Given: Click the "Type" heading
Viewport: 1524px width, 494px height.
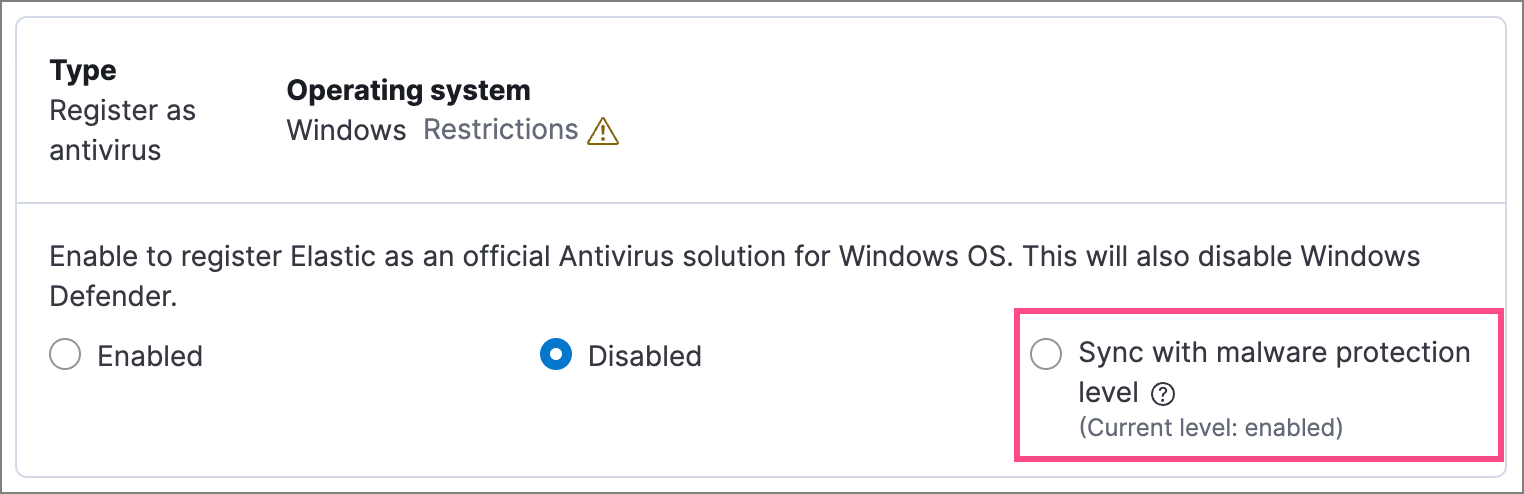Looking at the screenshot, I should [x=83, y=71].
